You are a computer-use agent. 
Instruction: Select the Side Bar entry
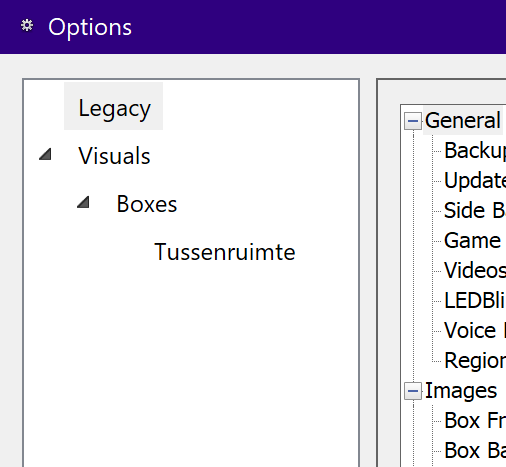[475, 211]
